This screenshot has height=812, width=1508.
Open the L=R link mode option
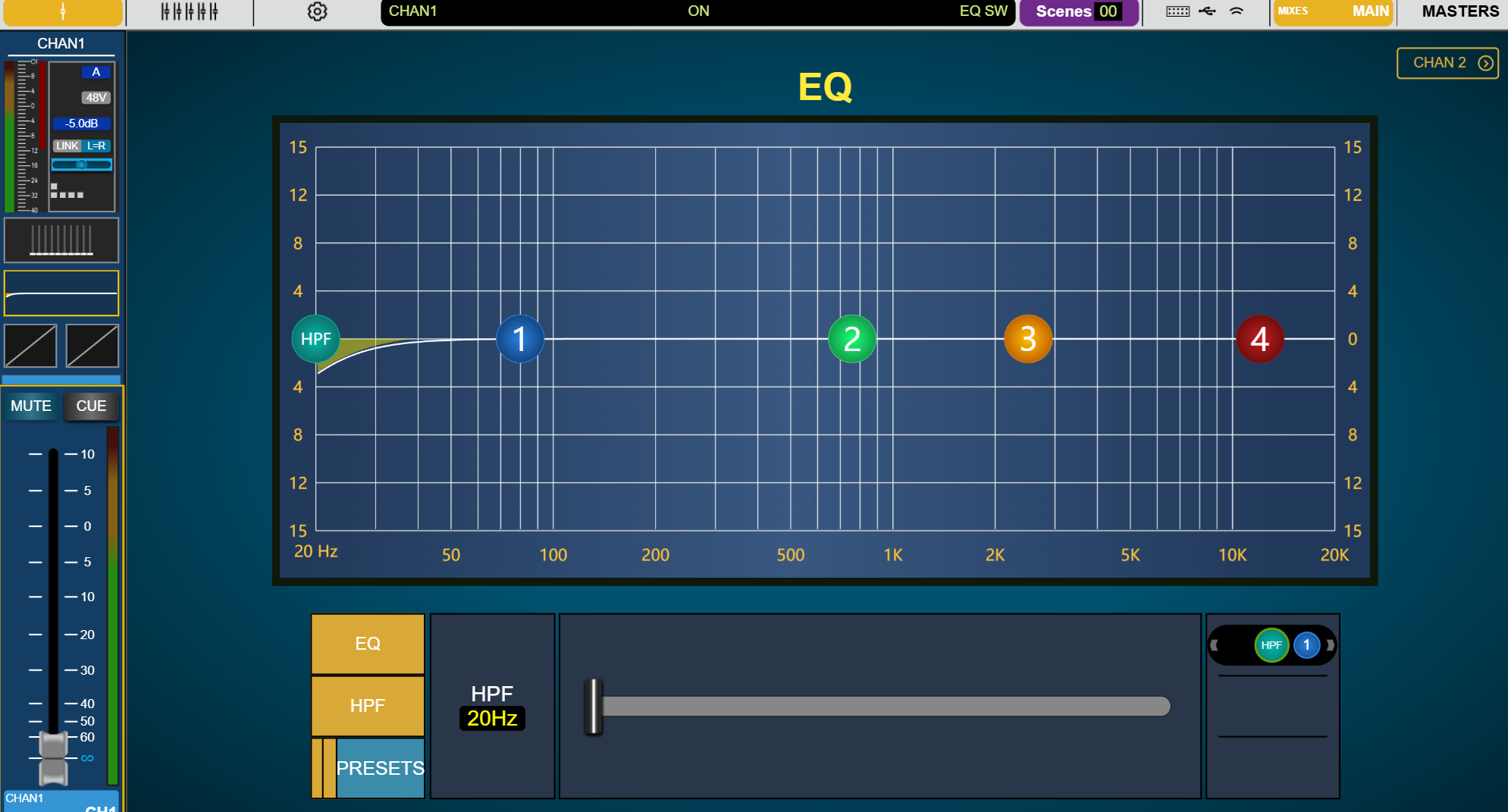pyautogui.click(x=96, y=146)
